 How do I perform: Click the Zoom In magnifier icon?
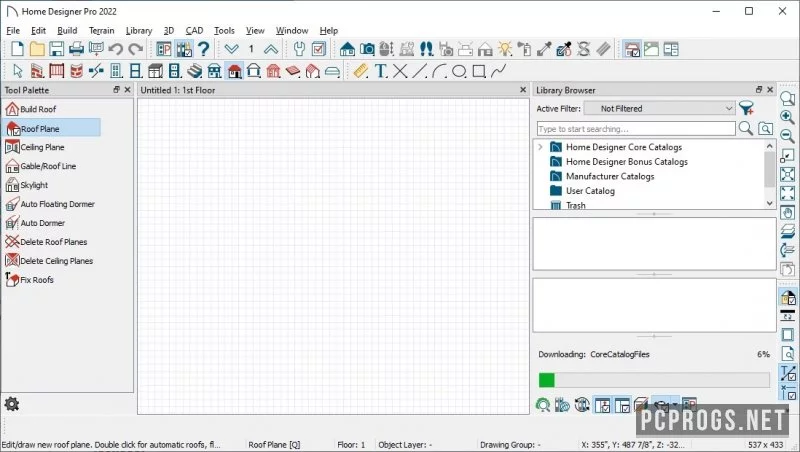point(787,117)
